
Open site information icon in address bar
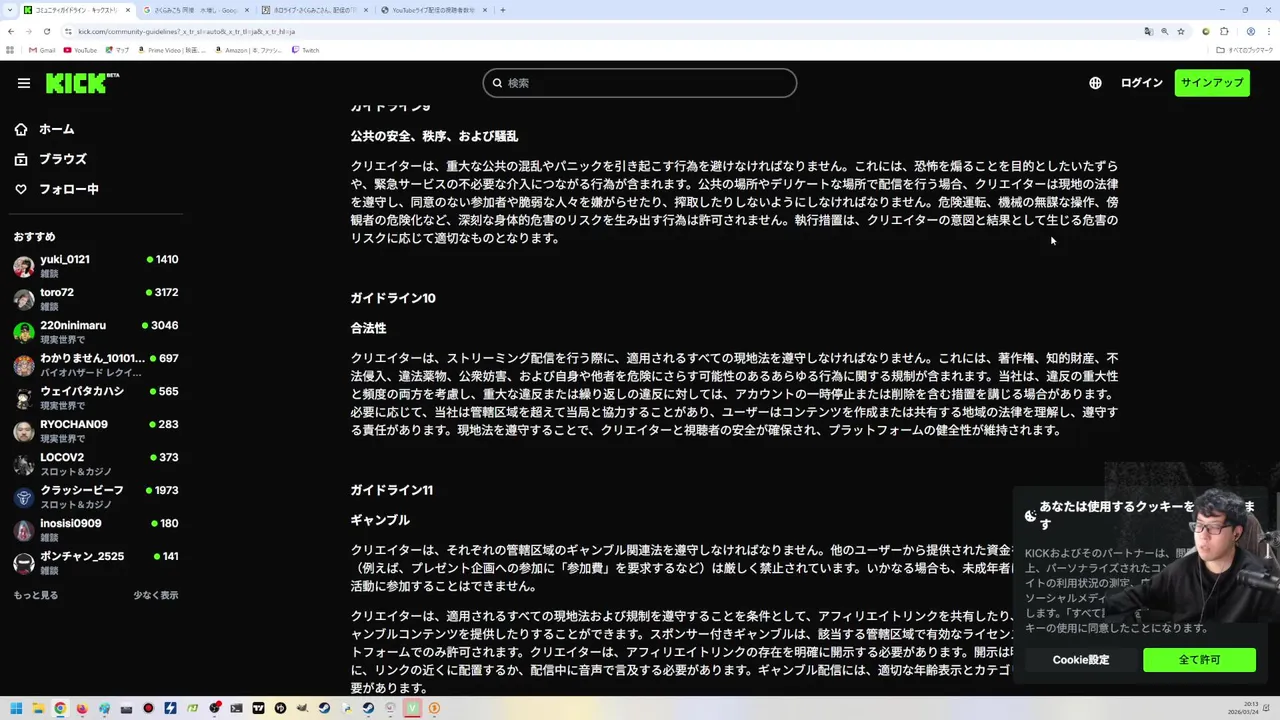(x=68, y=31)
